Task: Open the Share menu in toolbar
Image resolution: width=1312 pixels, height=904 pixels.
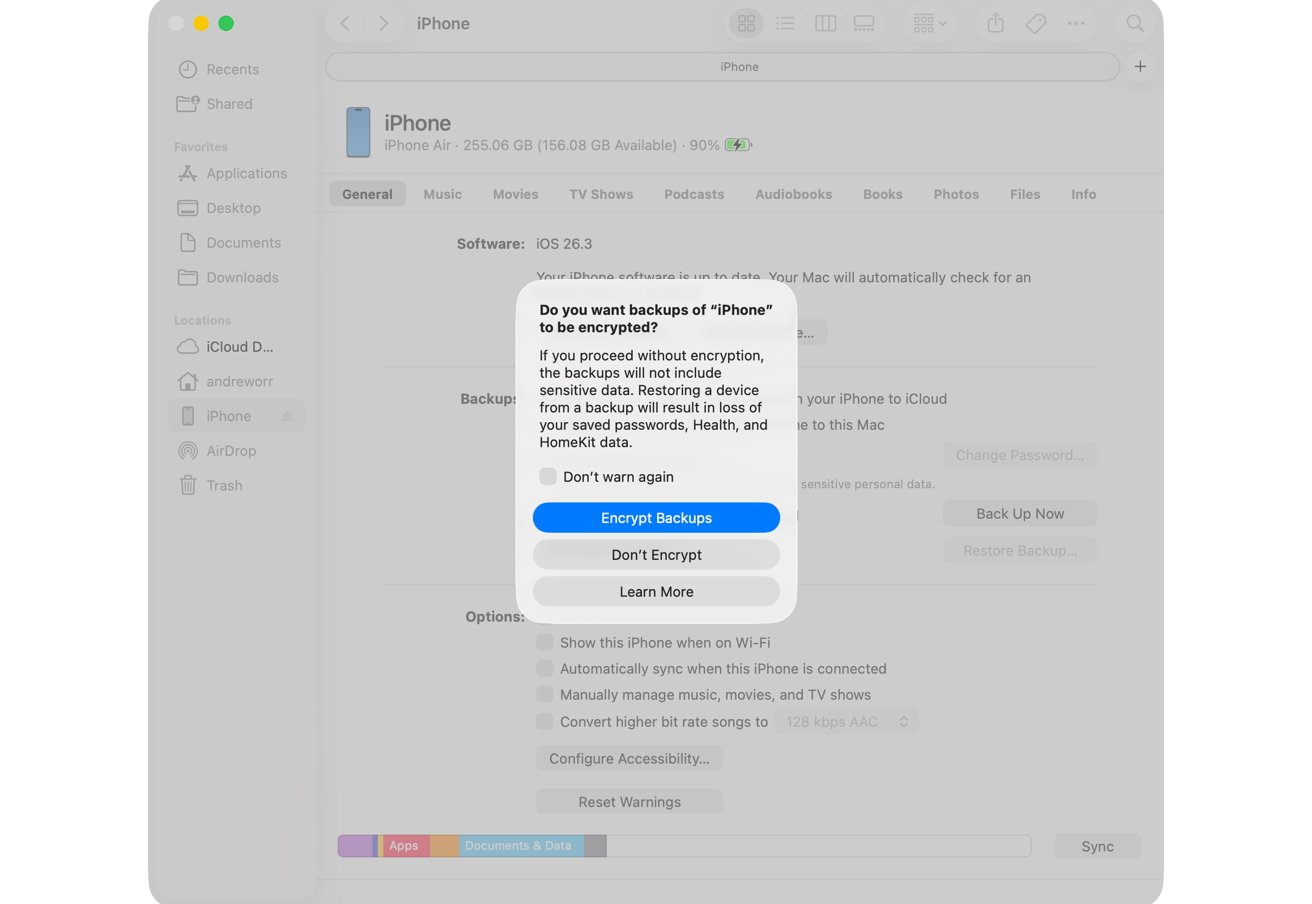Action: point(995,23)
